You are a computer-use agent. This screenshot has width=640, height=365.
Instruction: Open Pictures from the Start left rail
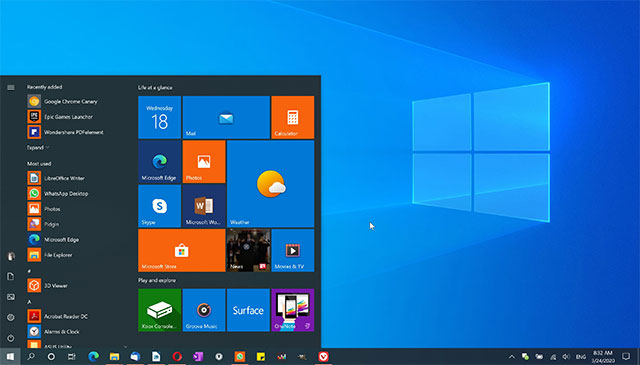tap(11, 297)
